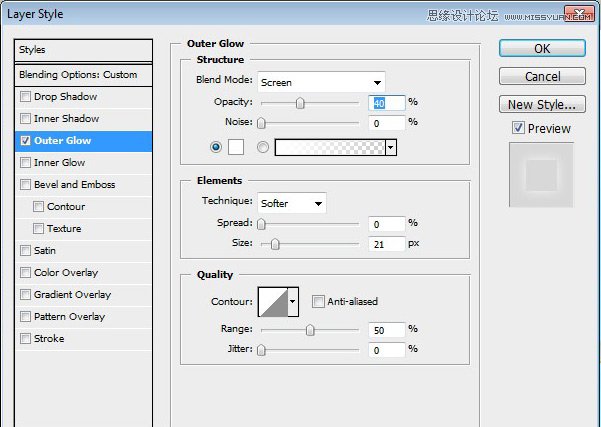This screenshot has height=427, width=601.
Task: Toggle the Anti-aliased checkbox
Action: pyautogui.click(x=318, y=301)
